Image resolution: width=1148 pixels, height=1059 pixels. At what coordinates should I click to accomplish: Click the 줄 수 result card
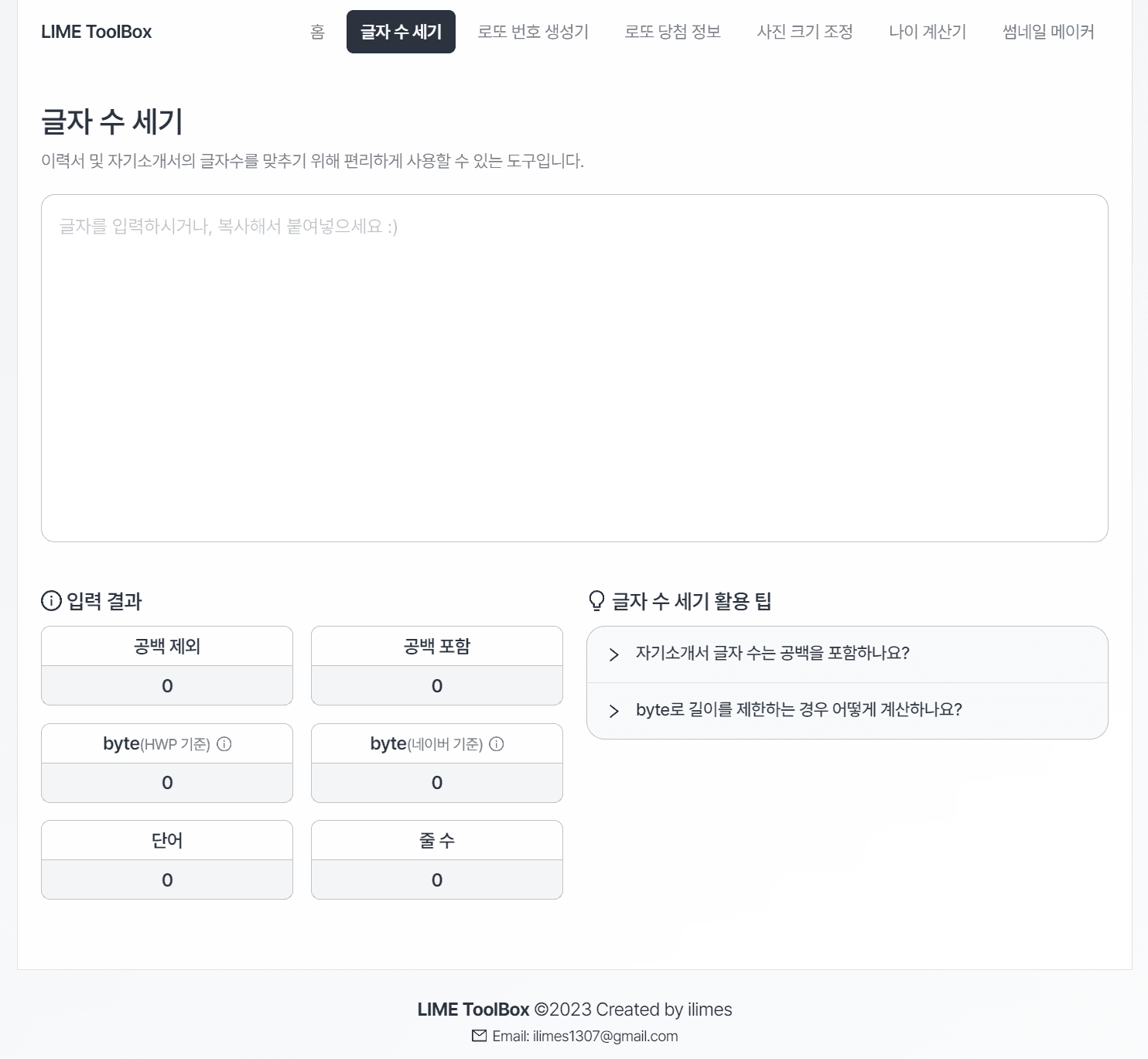point(437,859)
